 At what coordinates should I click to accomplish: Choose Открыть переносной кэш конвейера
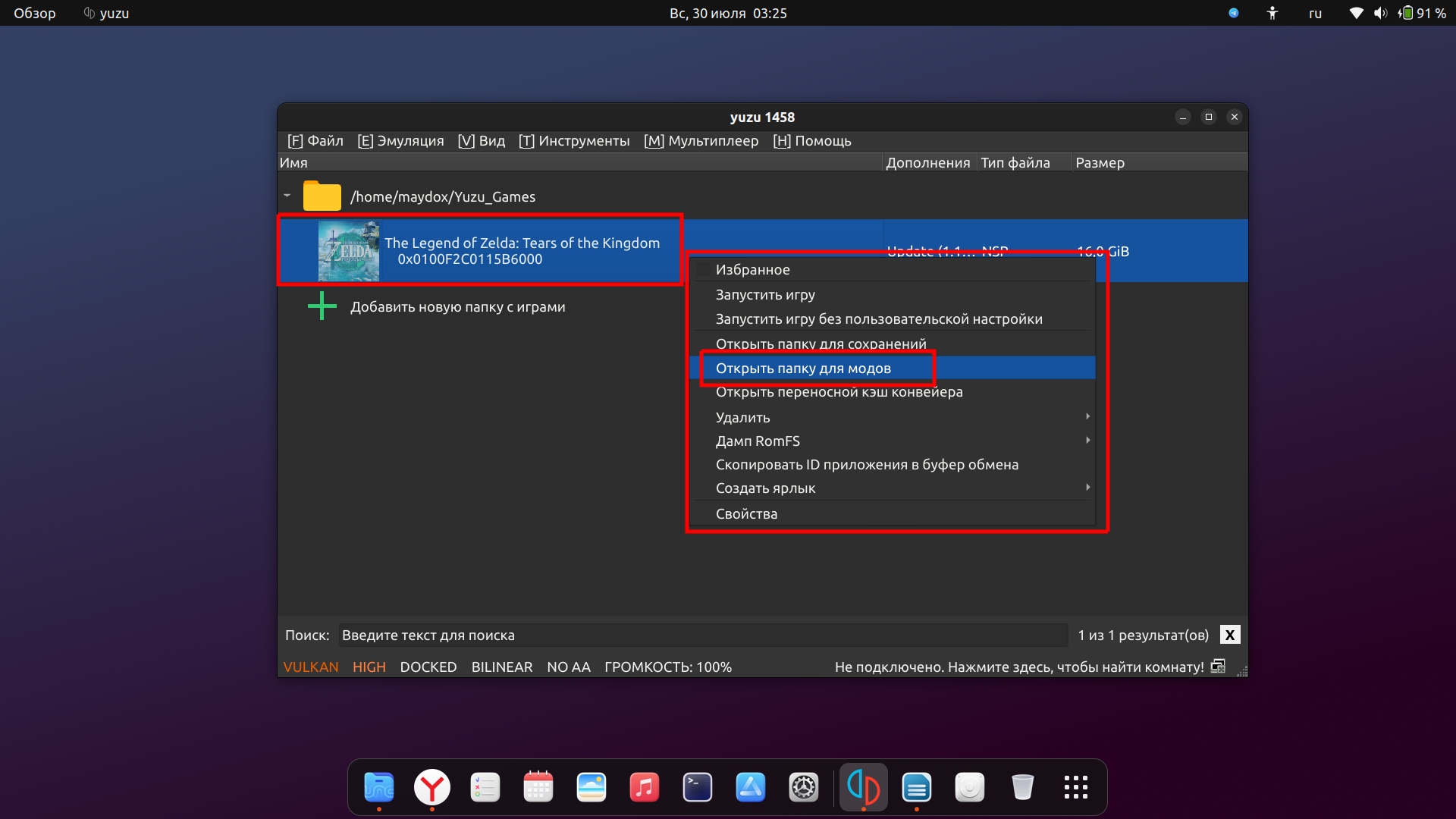(893, 391)
